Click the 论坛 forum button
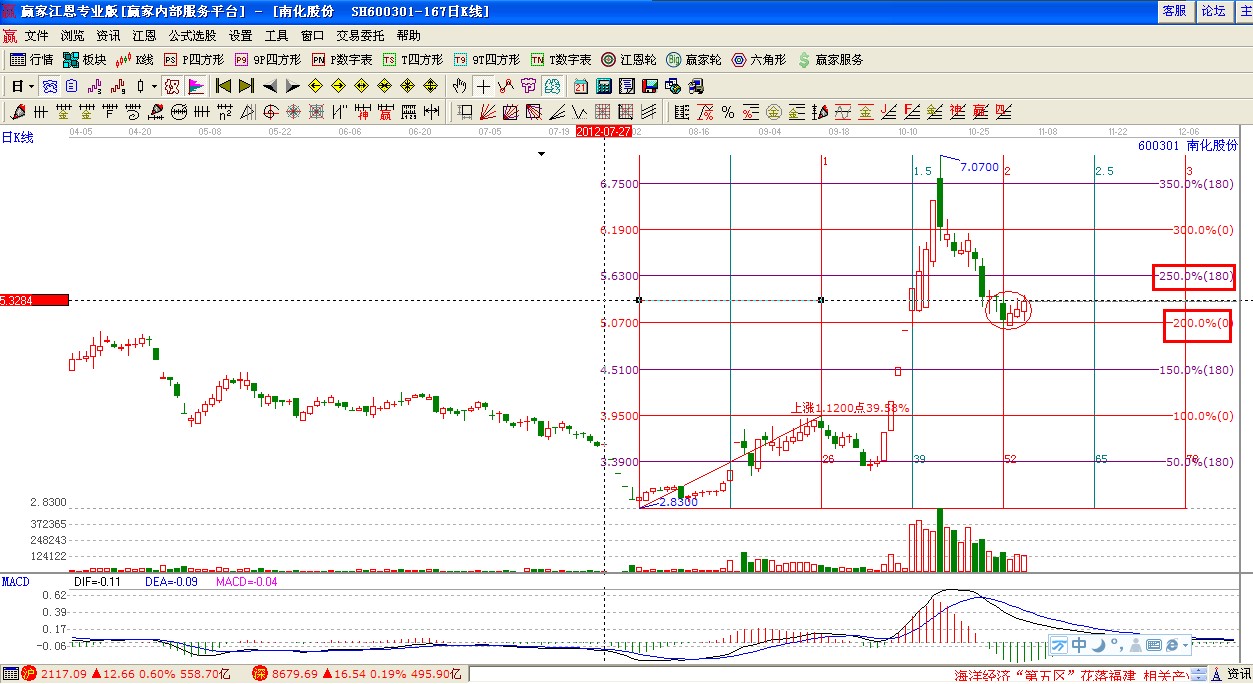This screenshot has height=684, width=1253. (1213, 10)
